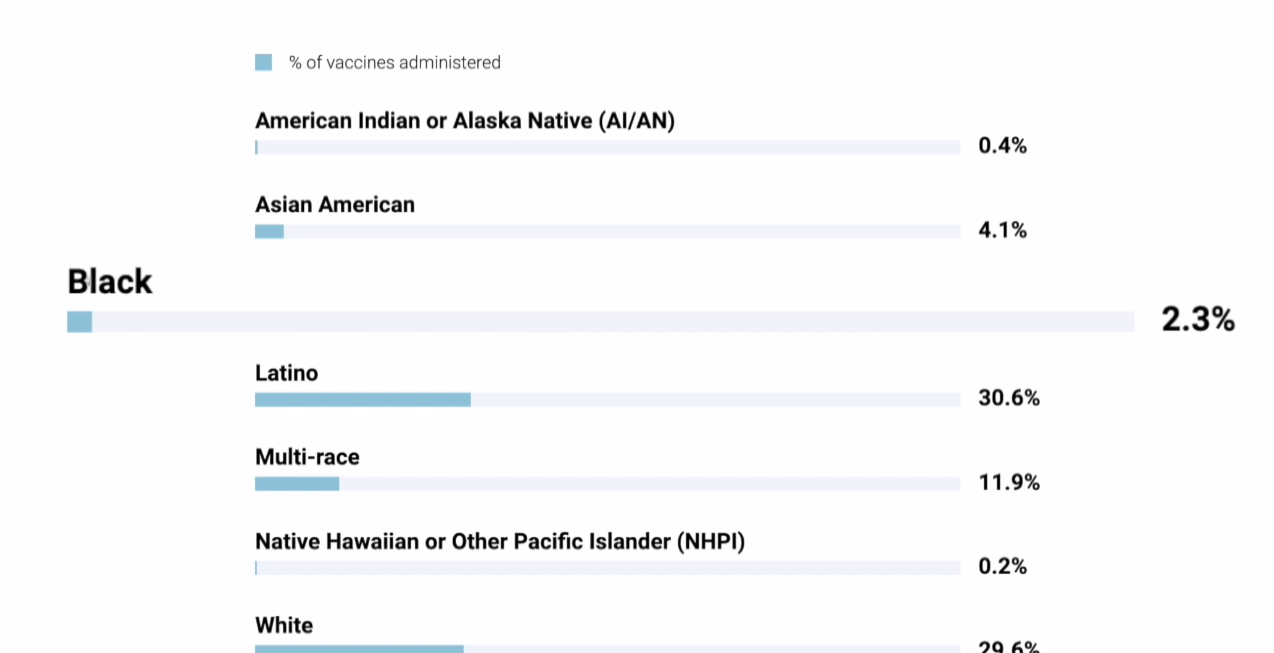
Task: Click the Multi-race category label
Action: click(x=307, y=457)
